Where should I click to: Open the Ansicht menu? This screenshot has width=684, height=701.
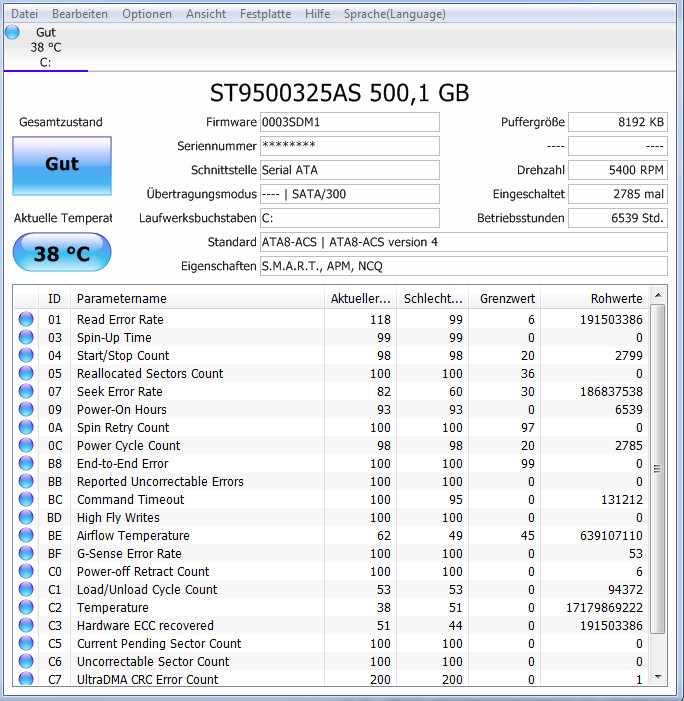[x=206, y=14]
